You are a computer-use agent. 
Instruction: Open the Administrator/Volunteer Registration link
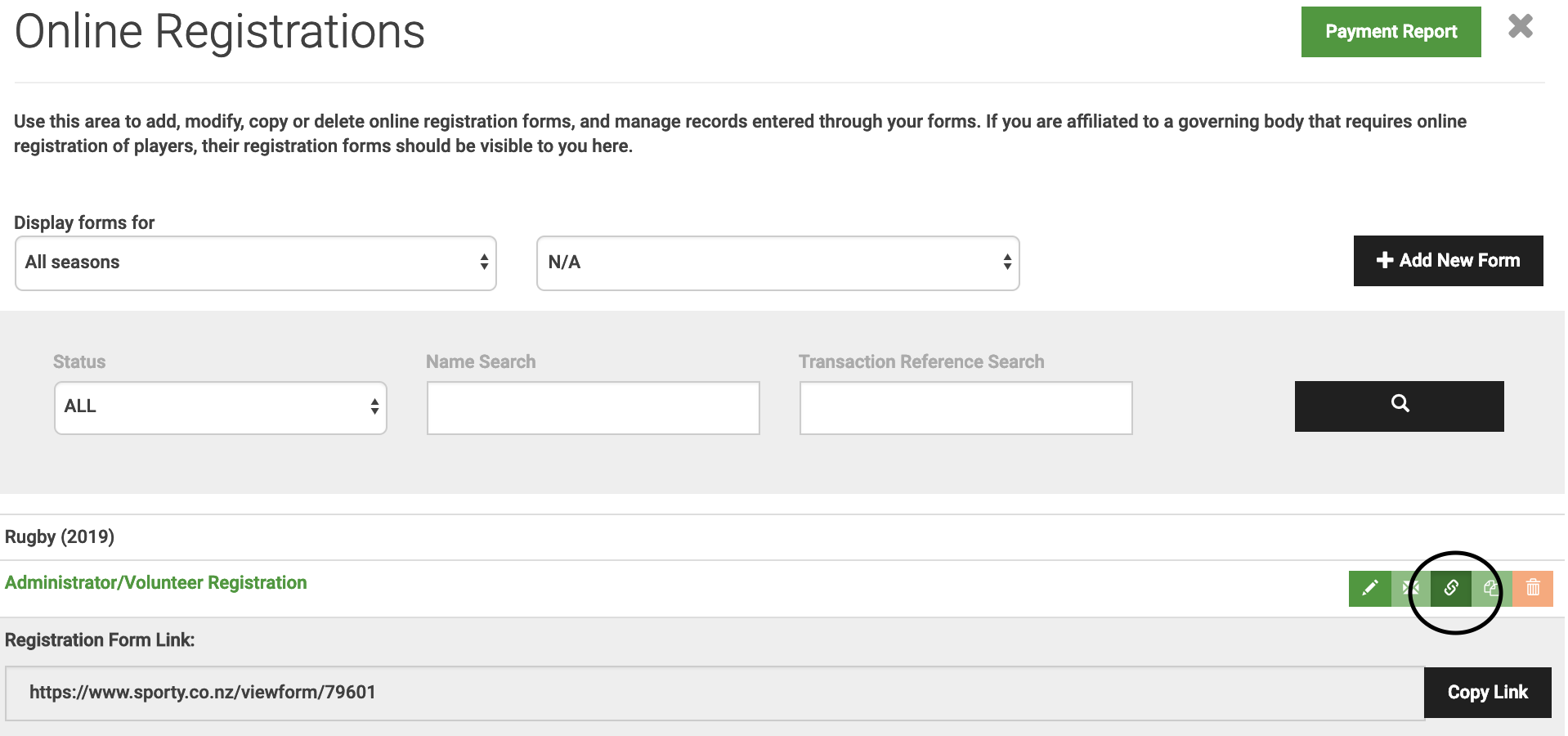(x=156, y=582)
